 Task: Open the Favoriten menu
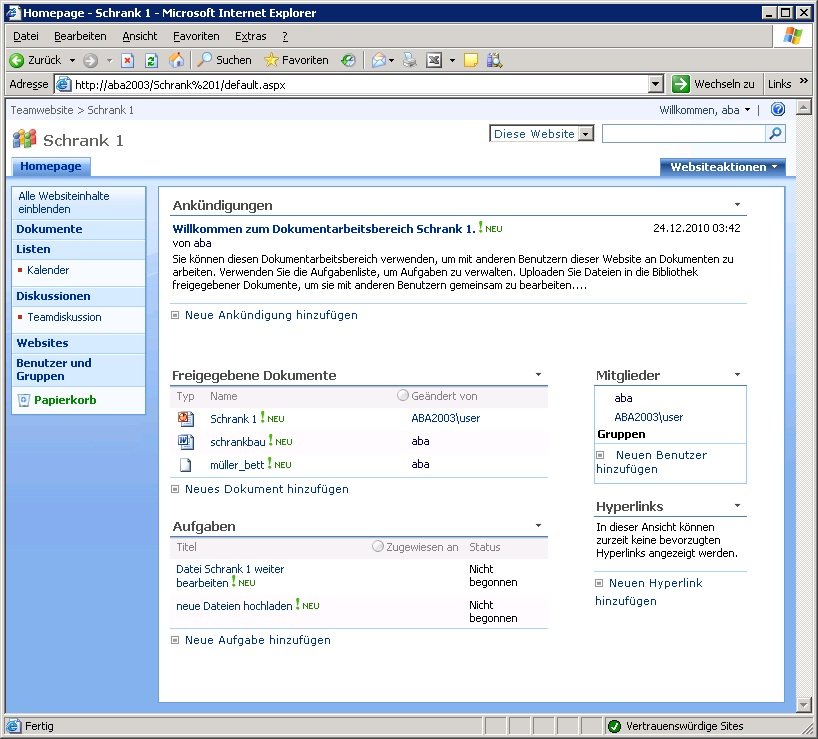pyautogui.click(x=196, y=36)
